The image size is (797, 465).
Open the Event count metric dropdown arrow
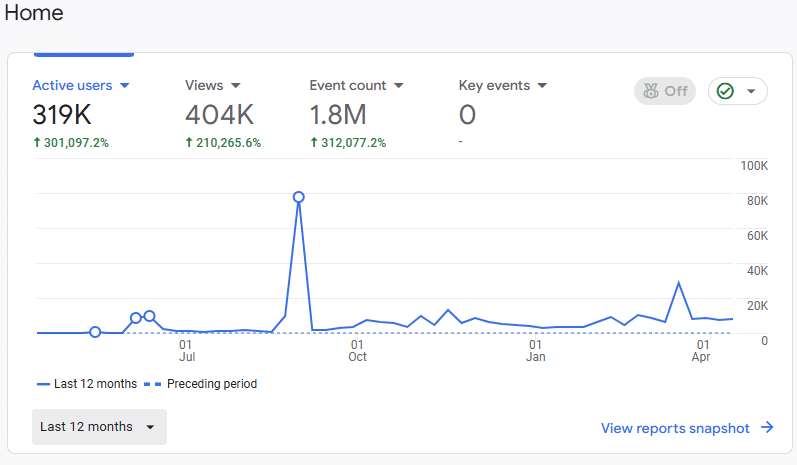[x=398, y=85]
